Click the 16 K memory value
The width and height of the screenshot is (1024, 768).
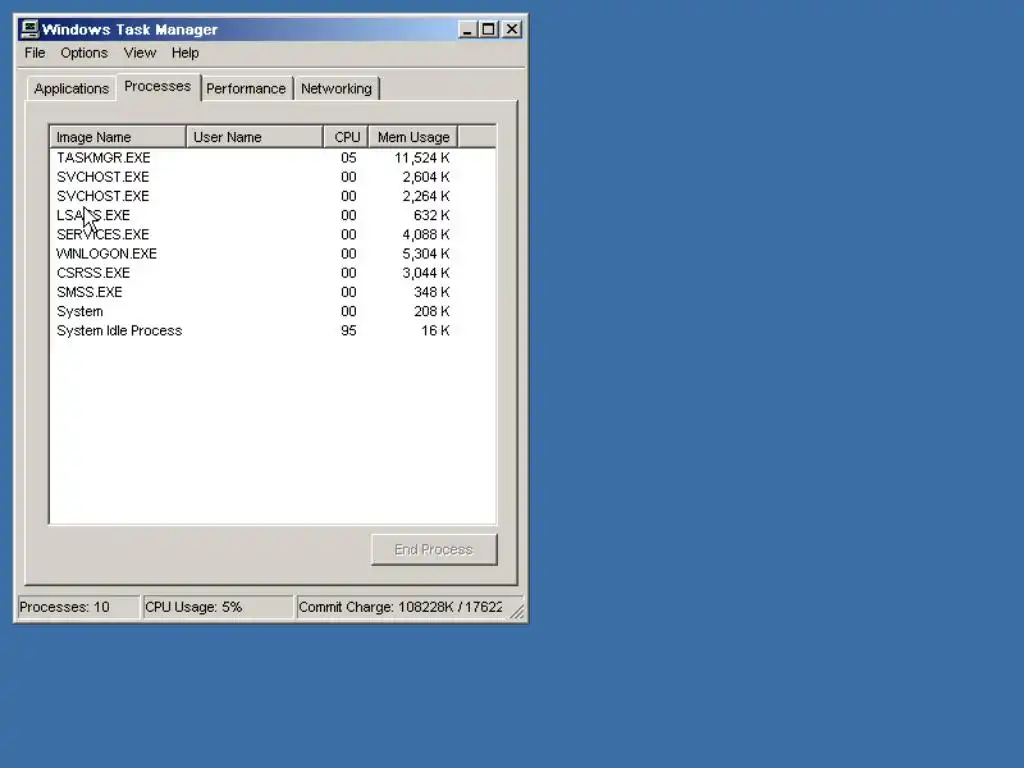(x=436, y=330)
